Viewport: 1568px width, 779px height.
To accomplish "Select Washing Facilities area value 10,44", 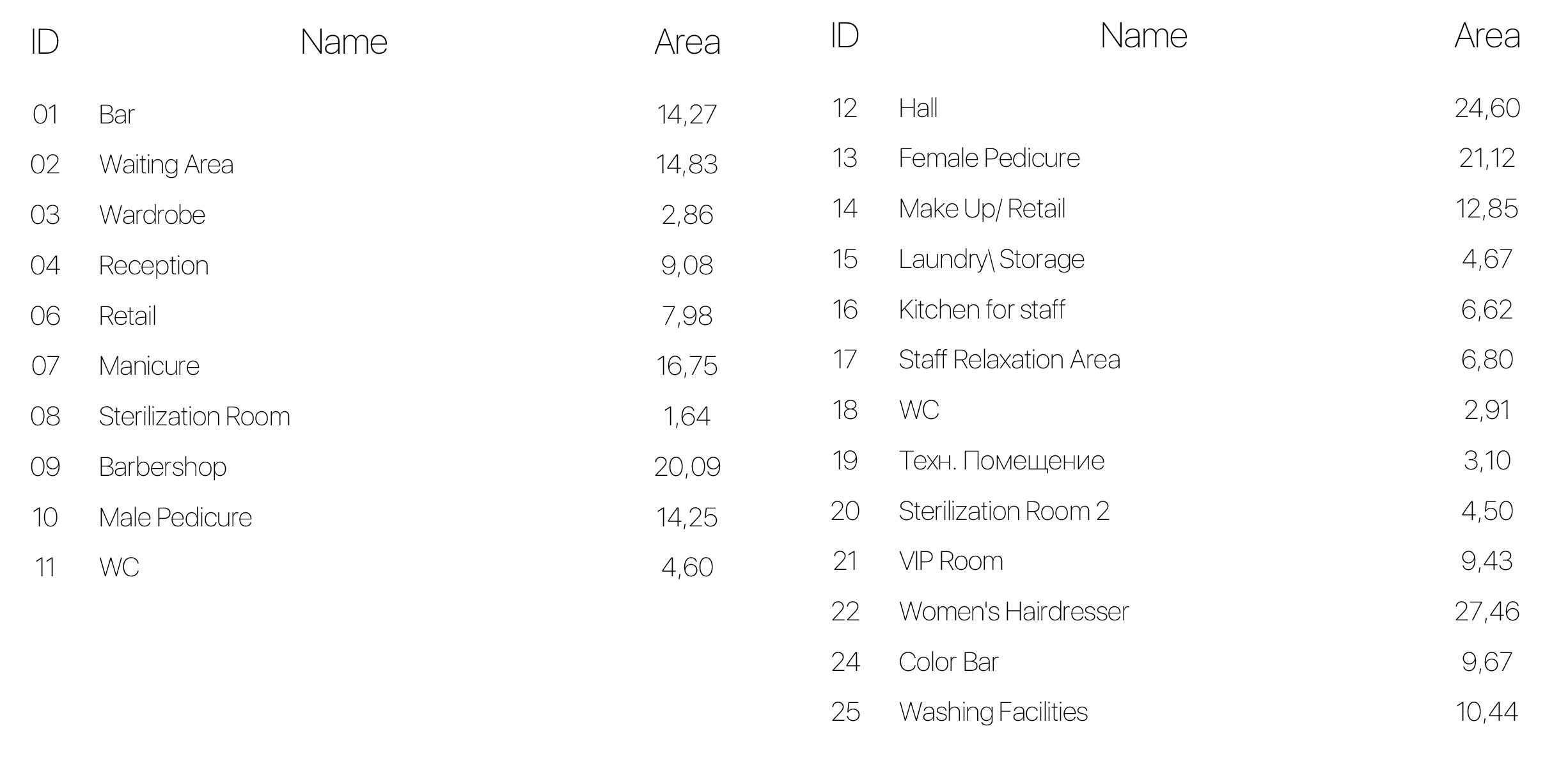I will coord(1487,712).
